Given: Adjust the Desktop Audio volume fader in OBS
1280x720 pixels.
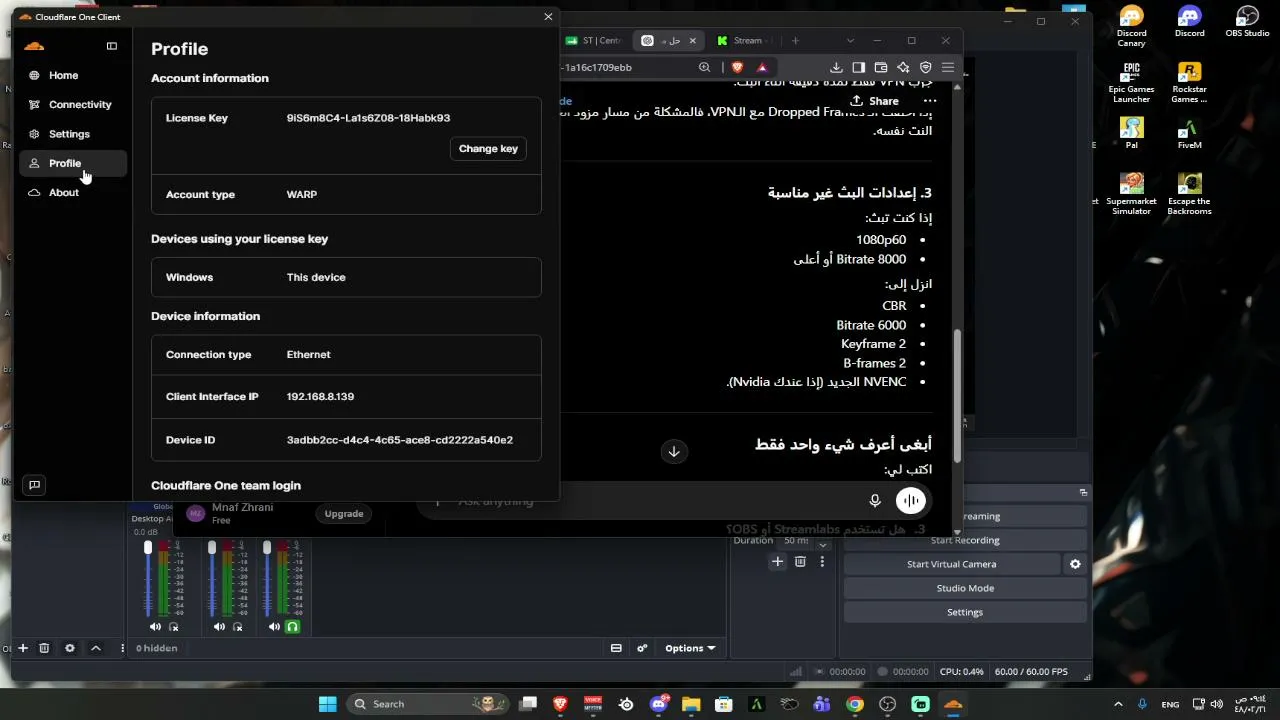Looking at the screenshot, I should pyautogui.click(x=148, y=548).
